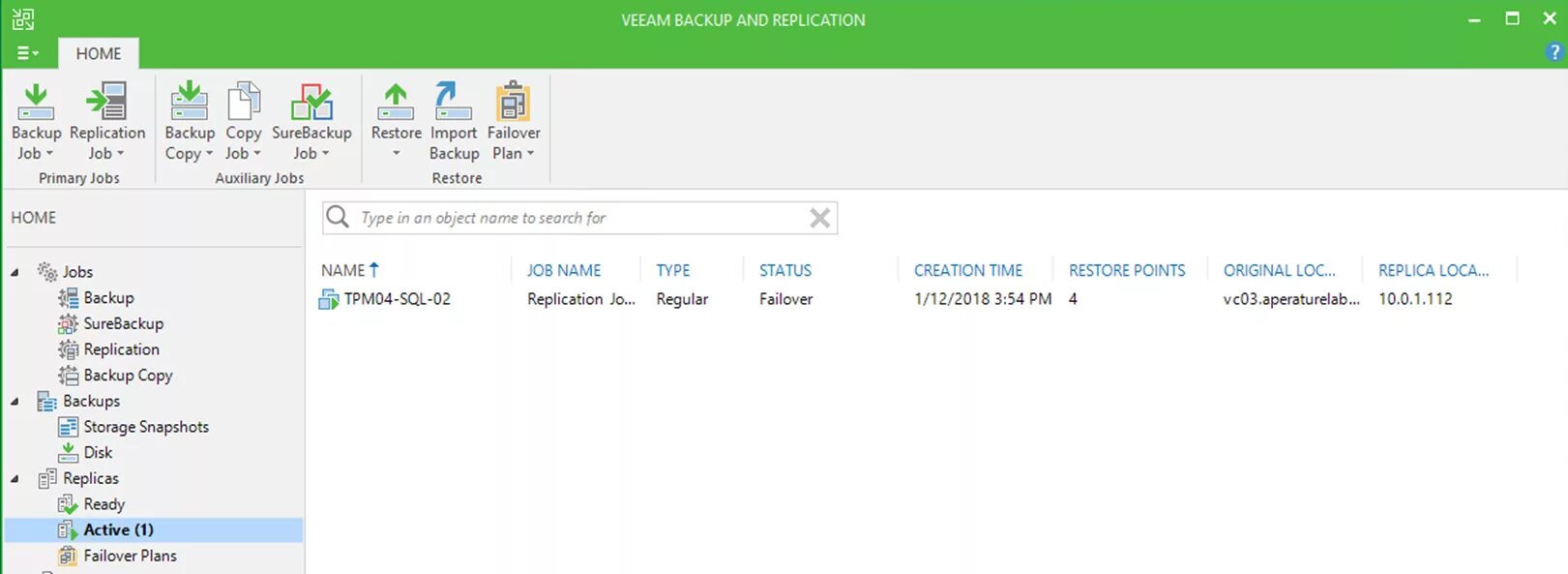1568x574 pixels.
Task: Select the HOME ribbon tab
Action: click(99, 53)
